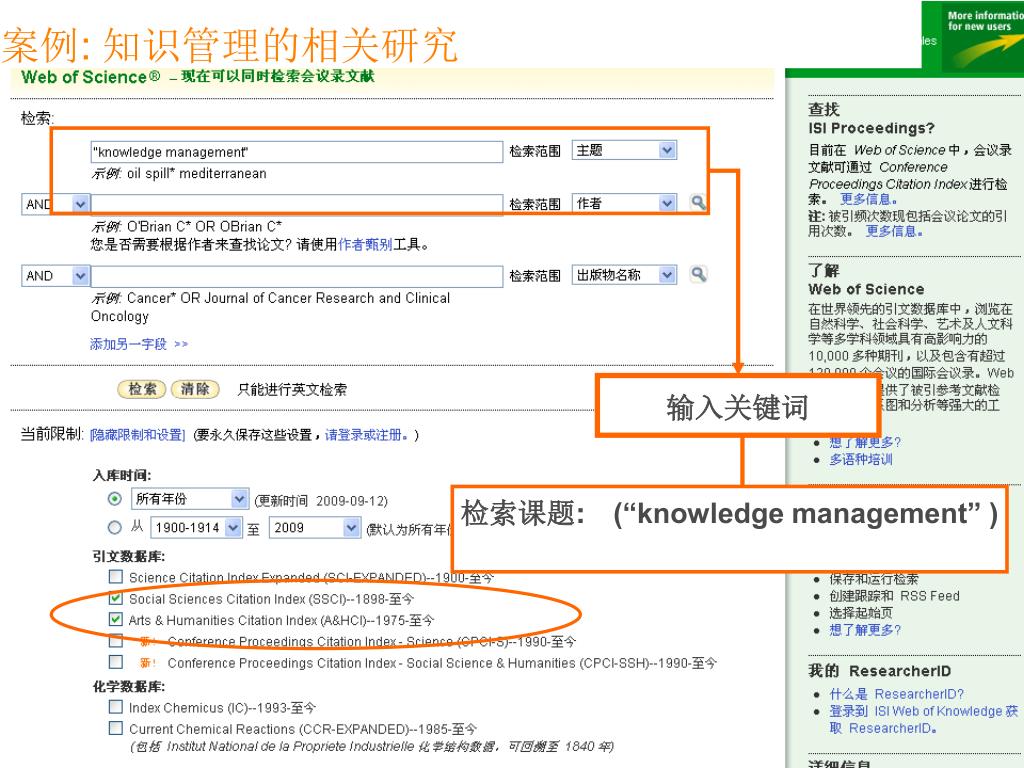Check the CPCI-SSH Conference Proceedings box
This screenshot has width=1024, height=768.
point(116,662)
